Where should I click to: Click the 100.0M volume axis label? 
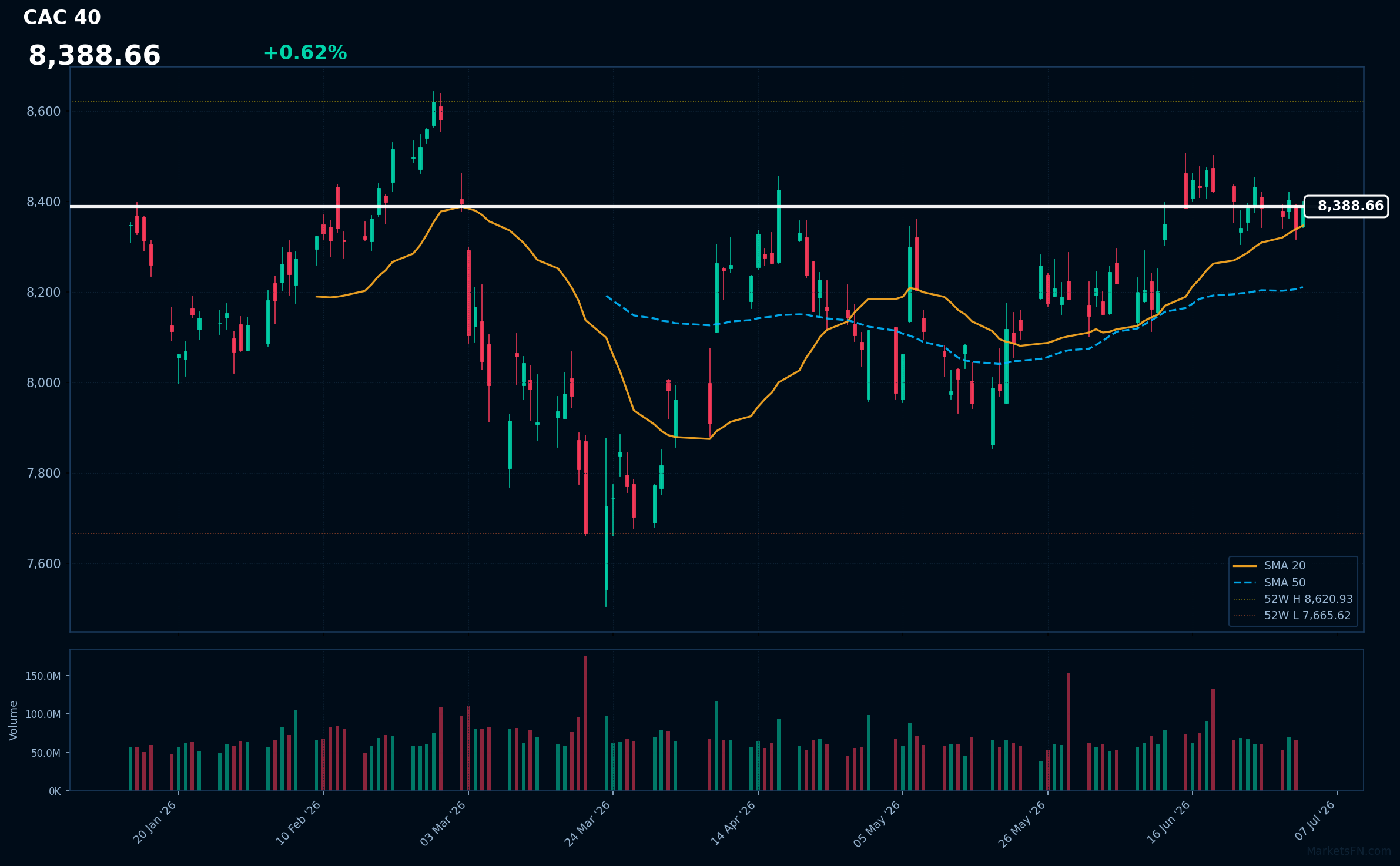click(x=43, y=714)
